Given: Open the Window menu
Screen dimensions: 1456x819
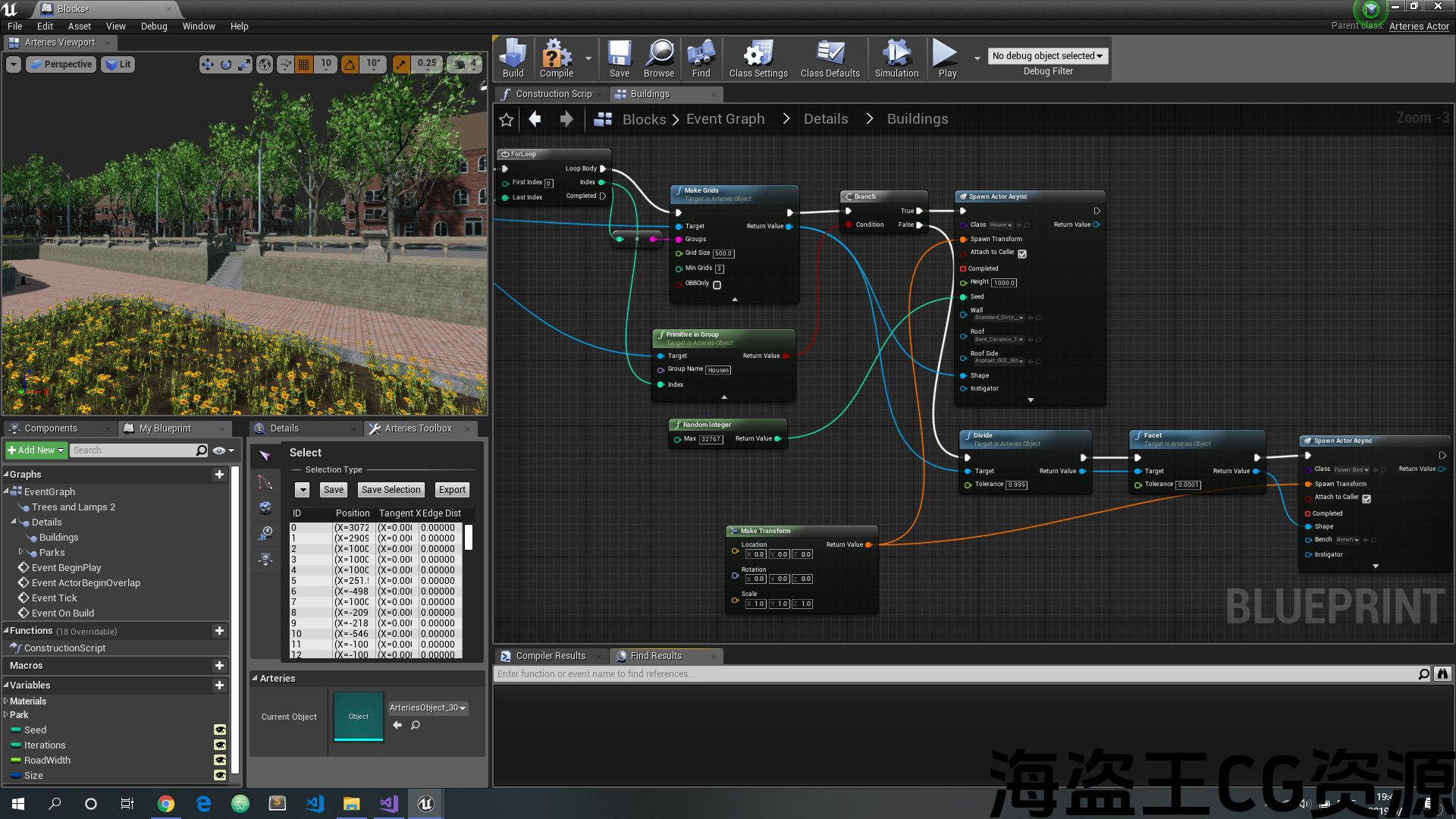Looking at the screenshot, I should click(x=199, y=26).
